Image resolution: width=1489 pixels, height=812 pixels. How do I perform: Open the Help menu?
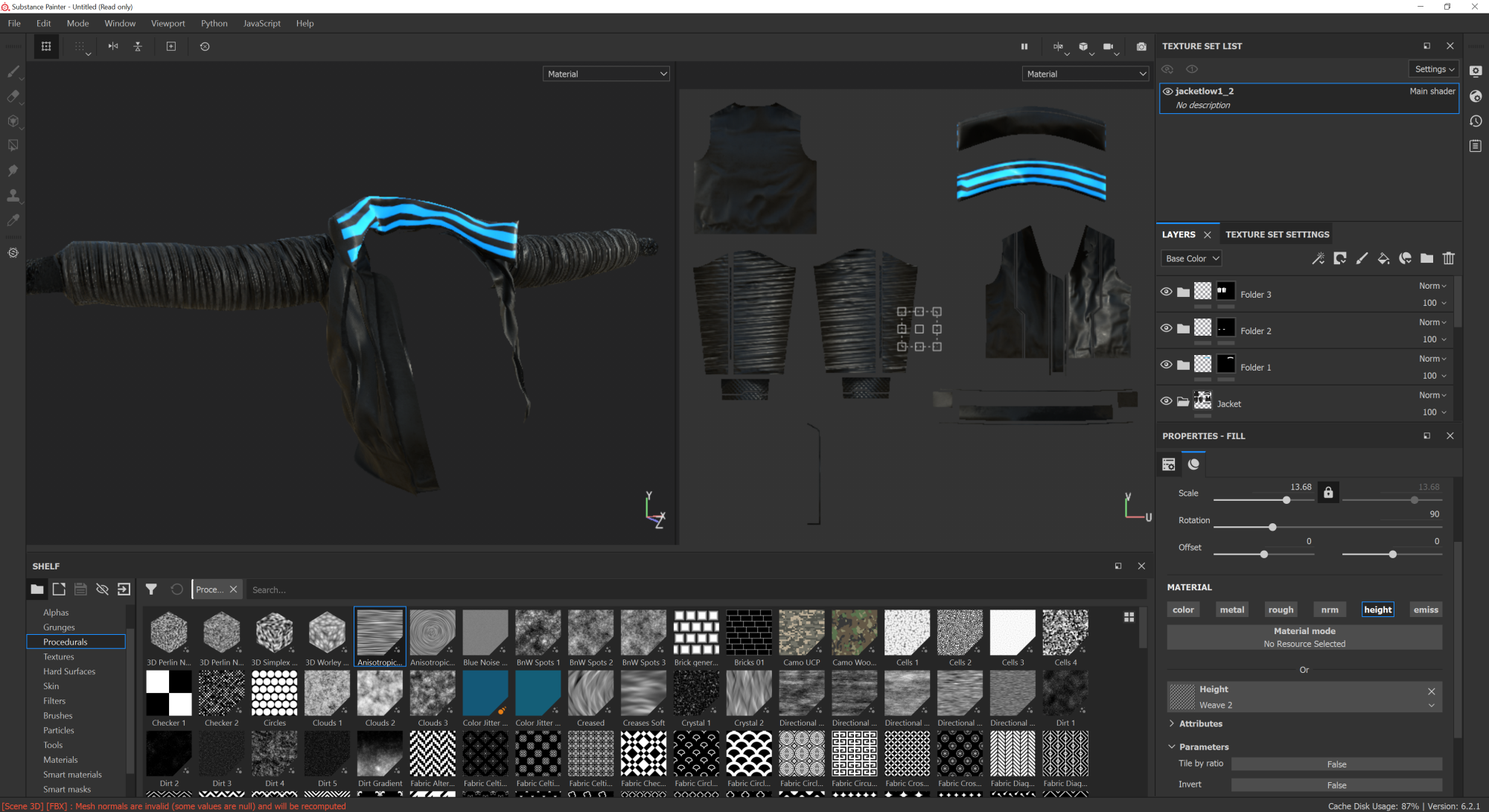tap(305, 23)
